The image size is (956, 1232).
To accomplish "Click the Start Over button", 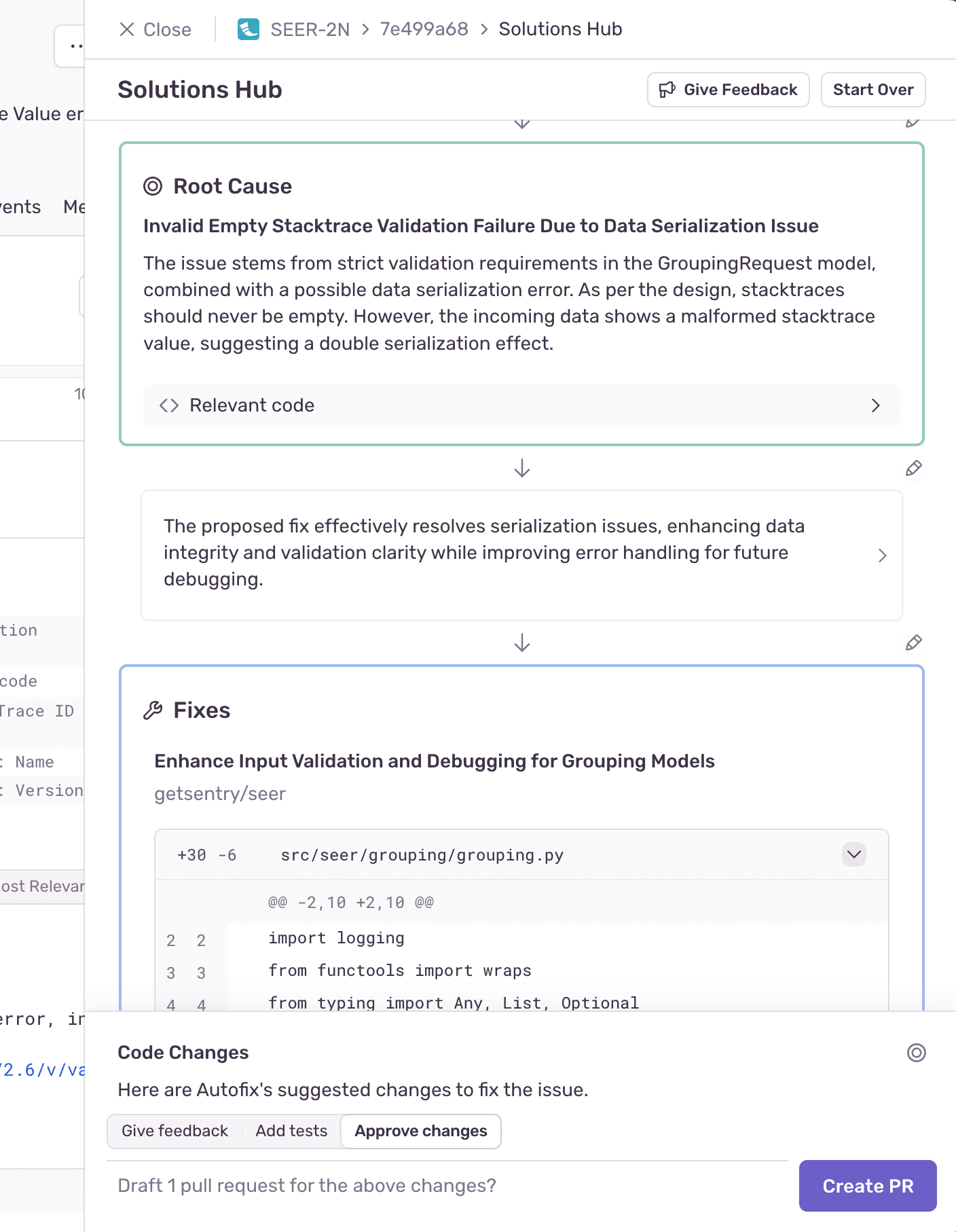I will coord(872,90).
